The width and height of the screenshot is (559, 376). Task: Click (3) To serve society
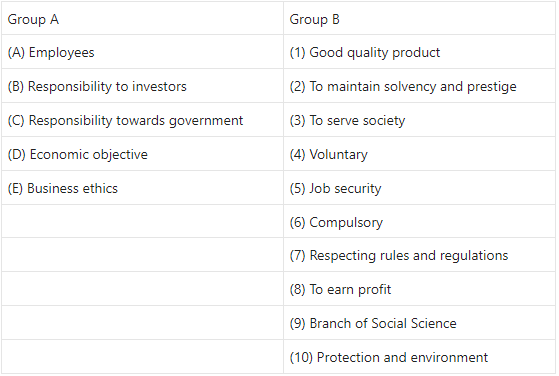pyautogui.click(x=419, y=120)
